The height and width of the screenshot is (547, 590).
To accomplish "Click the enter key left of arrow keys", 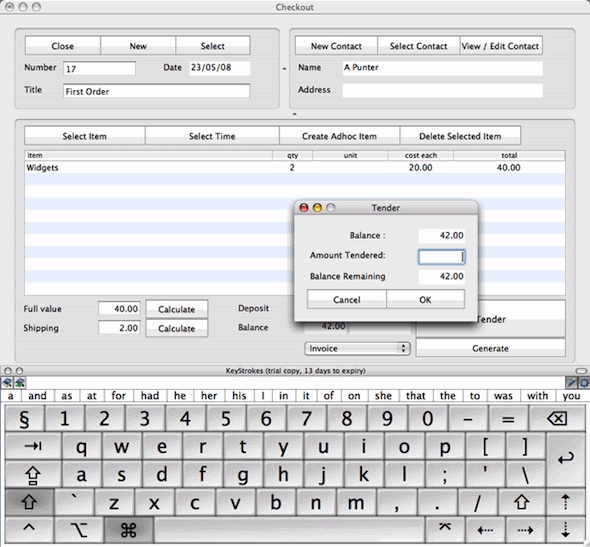I will click(445, 530).
